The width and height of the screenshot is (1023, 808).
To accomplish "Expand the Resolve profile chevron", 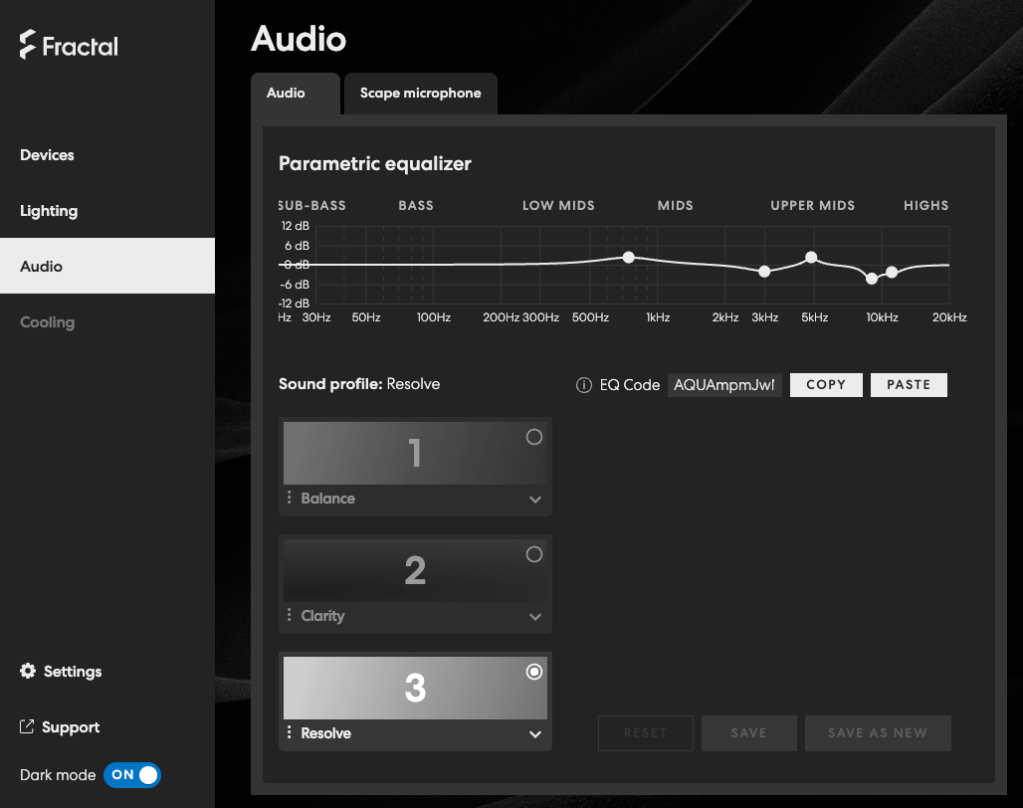I will pyautogui.click(x=535, y=734).
